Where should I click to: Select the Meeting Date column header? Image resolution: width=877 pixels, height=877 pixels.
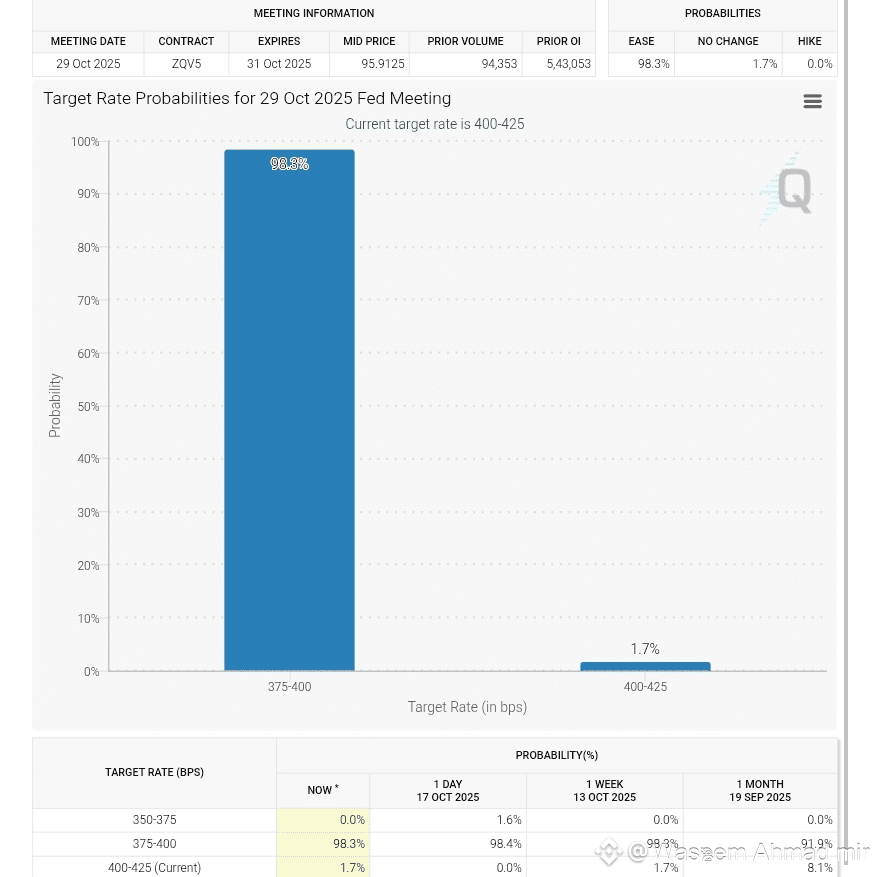(88, 41)
